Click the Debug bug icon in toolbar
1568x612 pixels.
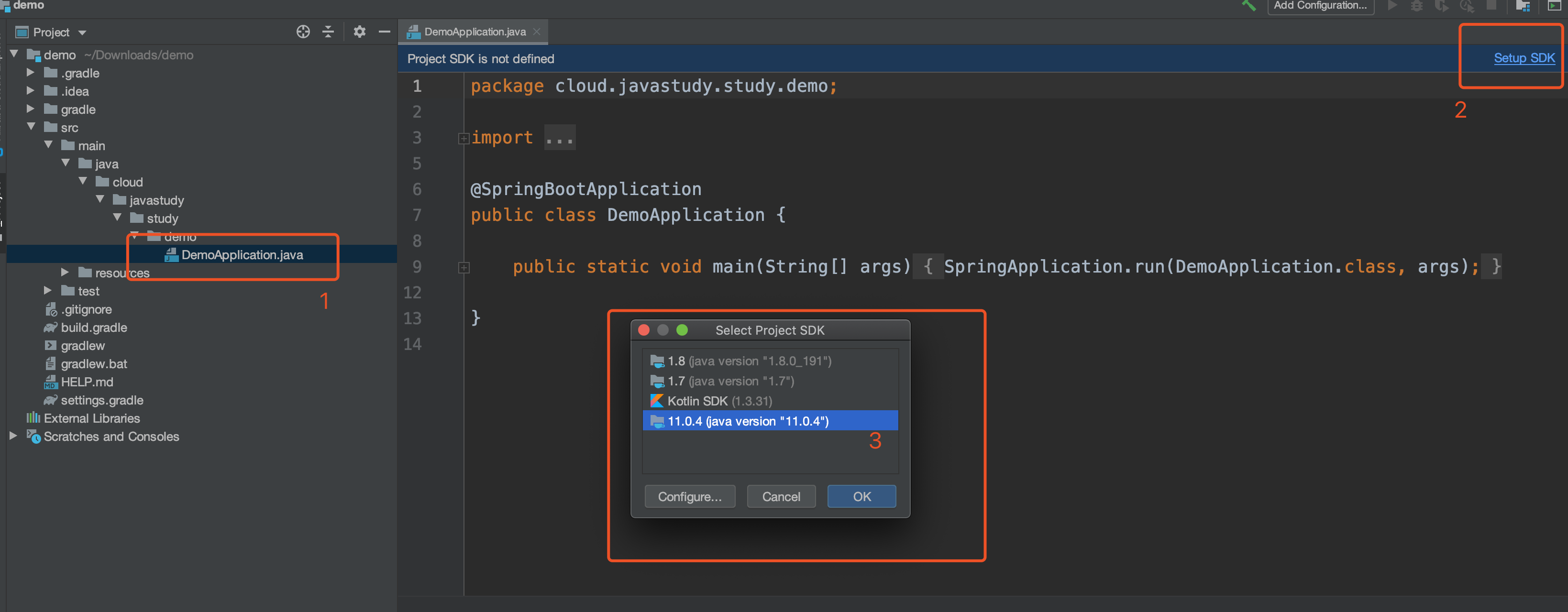point(1416,5)
